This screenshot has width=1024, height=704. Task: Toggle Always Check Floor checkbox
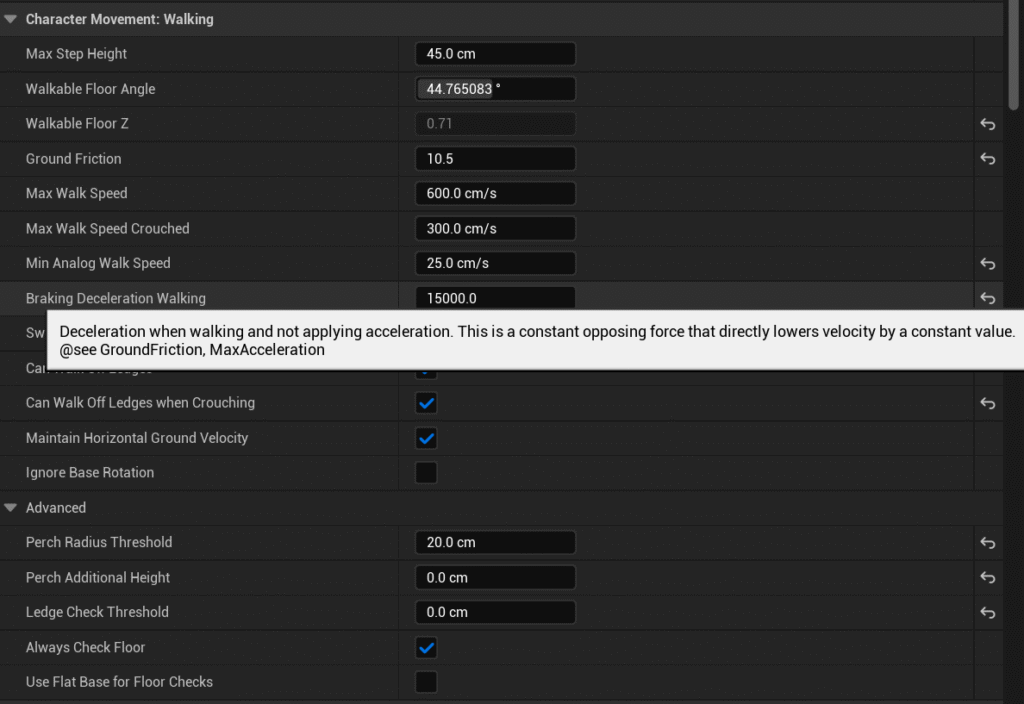[x=426, y=648]
